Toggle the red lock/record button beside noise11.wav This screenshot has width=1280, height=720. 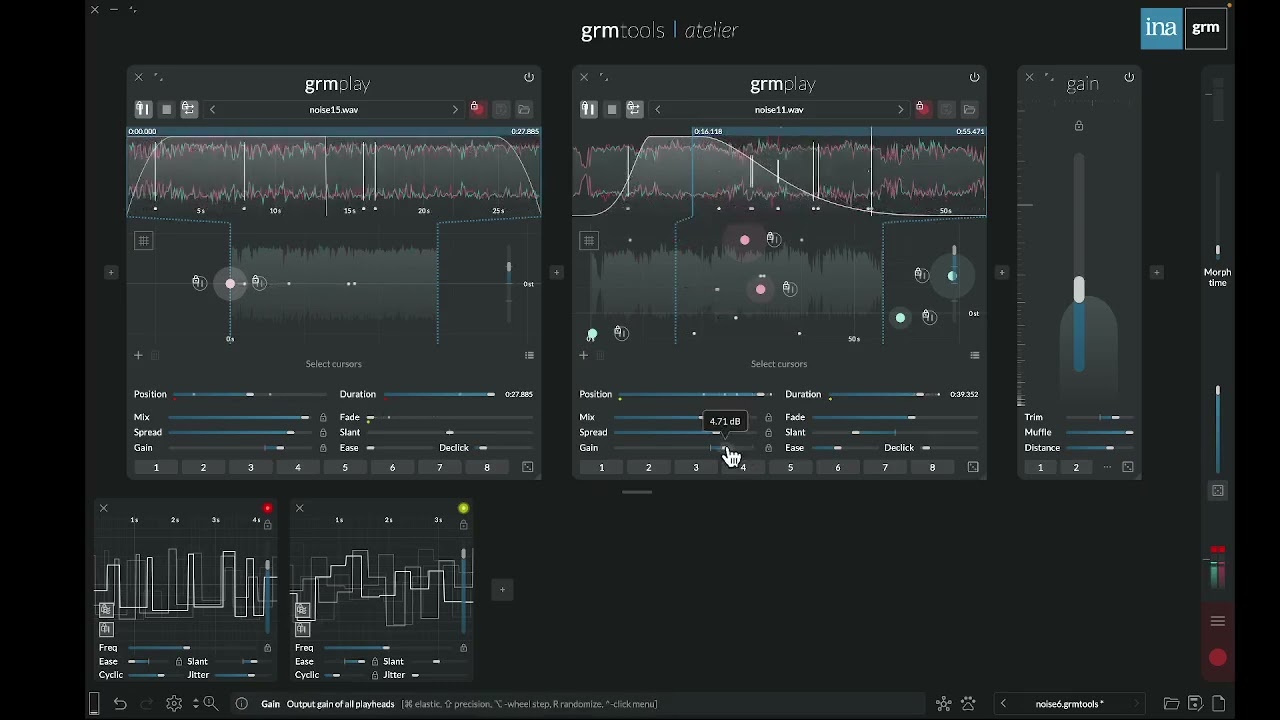[x=923, y=109]
